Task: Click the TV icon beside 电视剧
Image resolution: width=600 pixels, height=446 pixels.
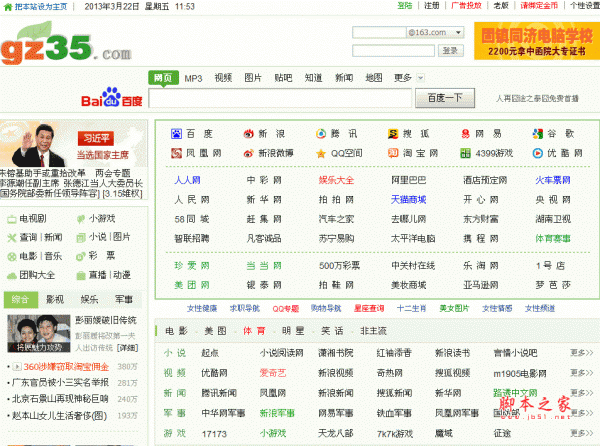Action: click(x=11, y=219)
